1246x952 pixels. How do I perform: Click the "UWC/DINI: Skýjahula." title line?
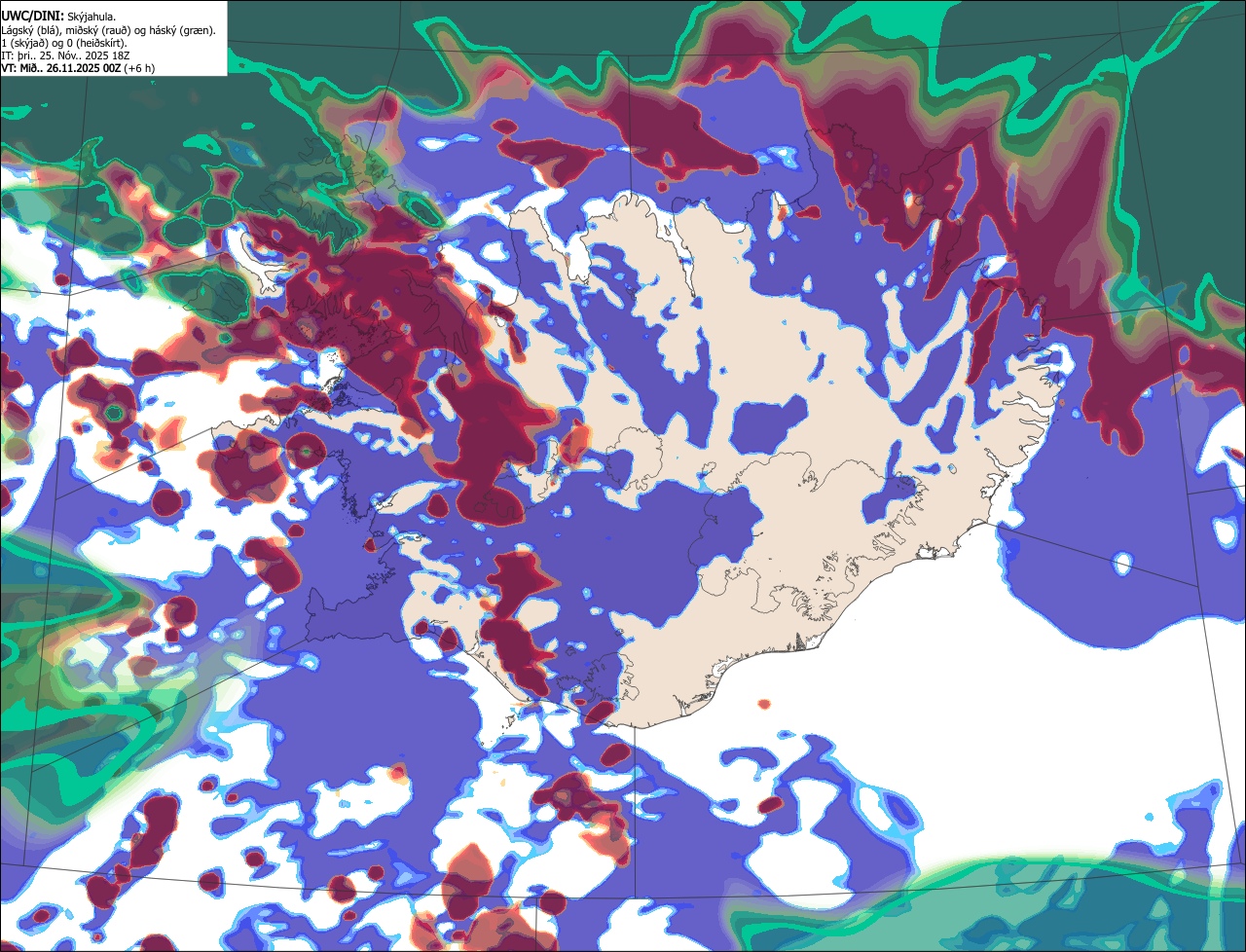[58, 17]
